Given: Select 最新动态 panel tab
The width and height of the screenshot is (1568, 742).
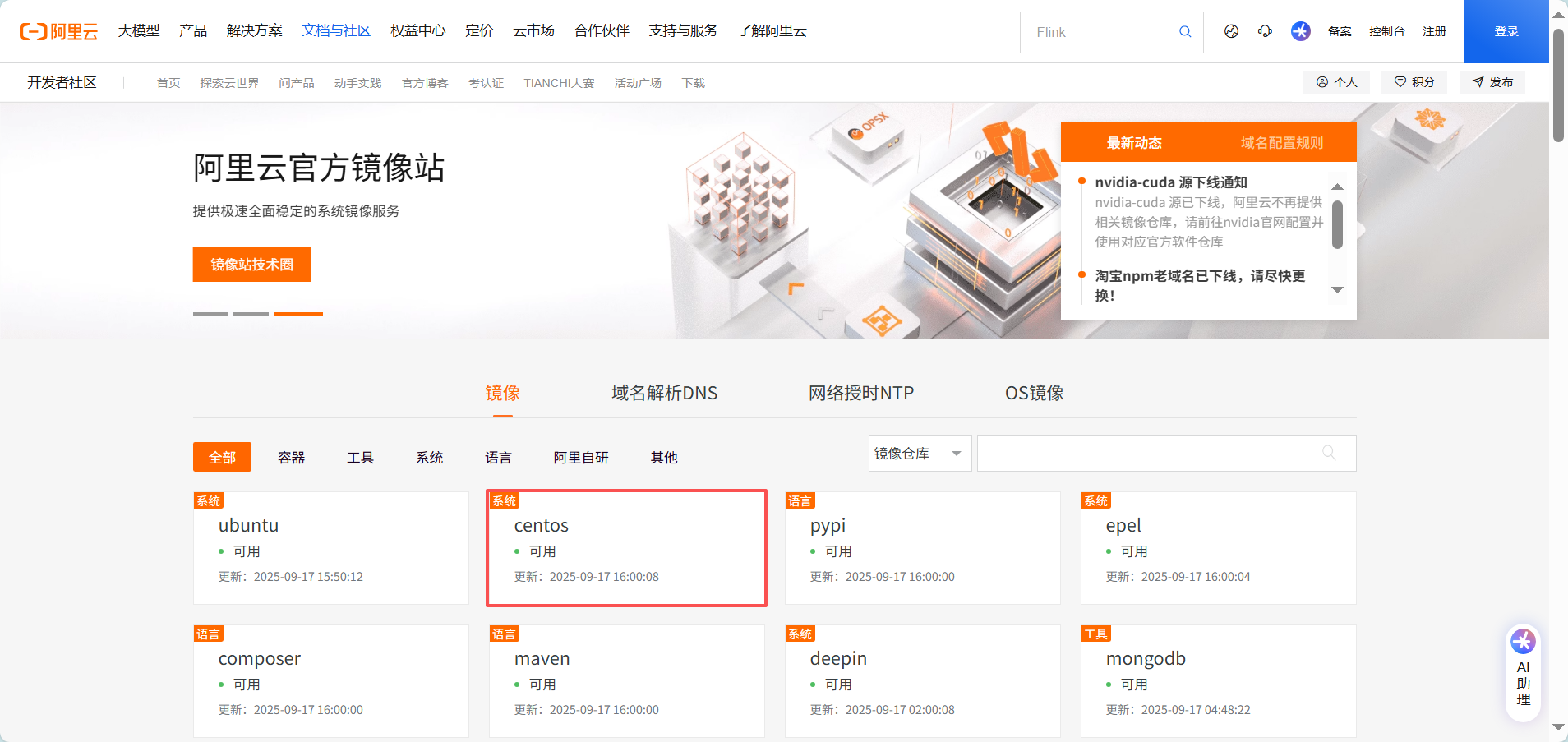Looking at the screenshot, I should point(1134,143).
